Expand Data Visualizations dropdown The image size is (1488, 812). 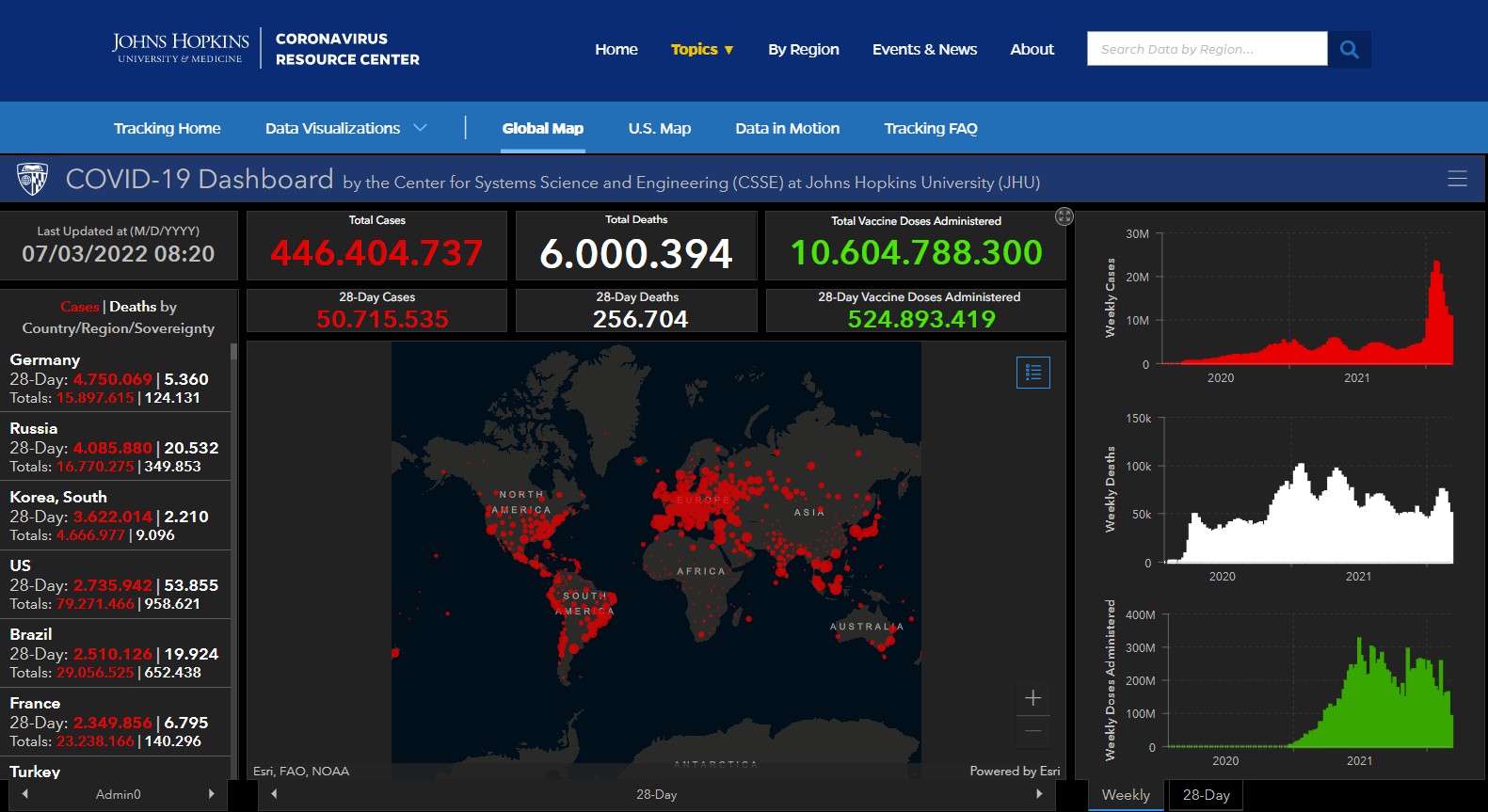345,128
